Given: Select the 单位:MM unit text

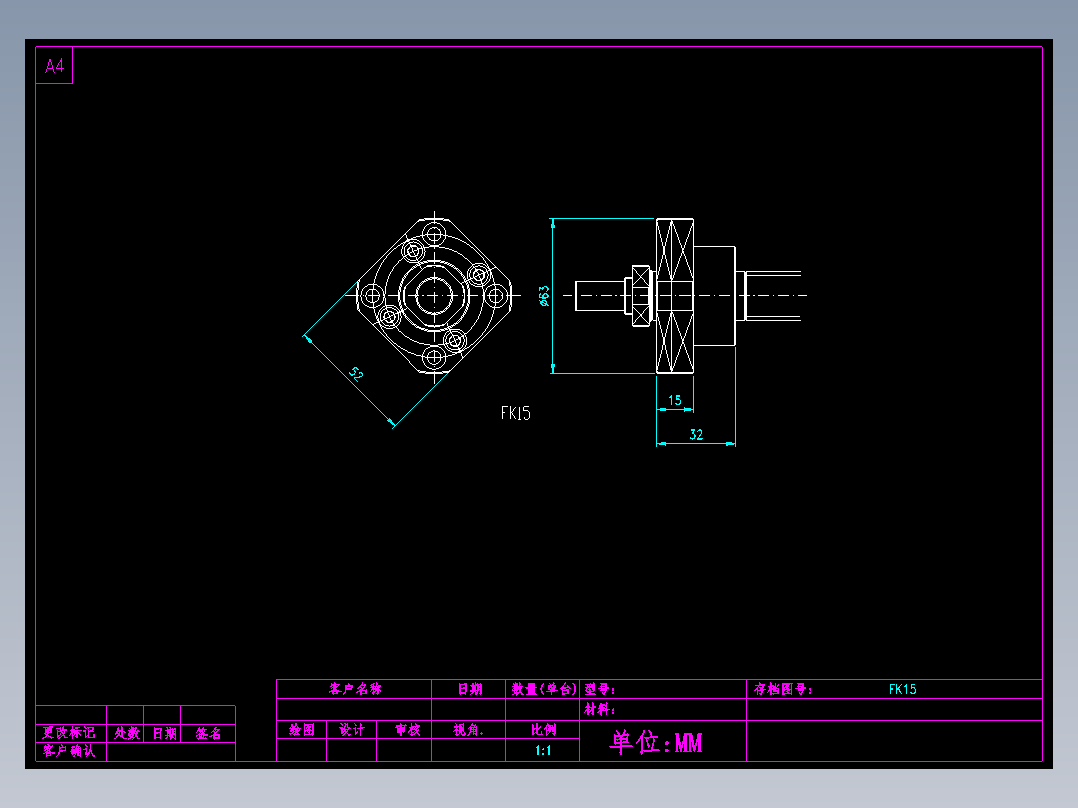Looking at the screenshot, I should [657, 742].
